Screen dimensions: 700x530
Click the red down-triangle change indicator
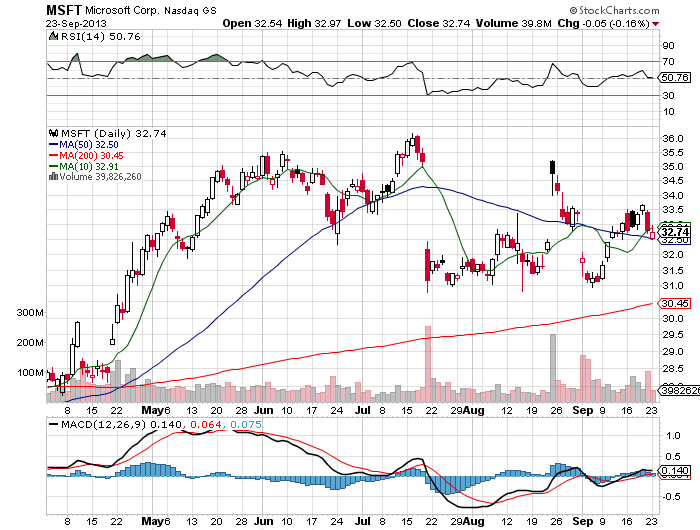coord(655,24)
